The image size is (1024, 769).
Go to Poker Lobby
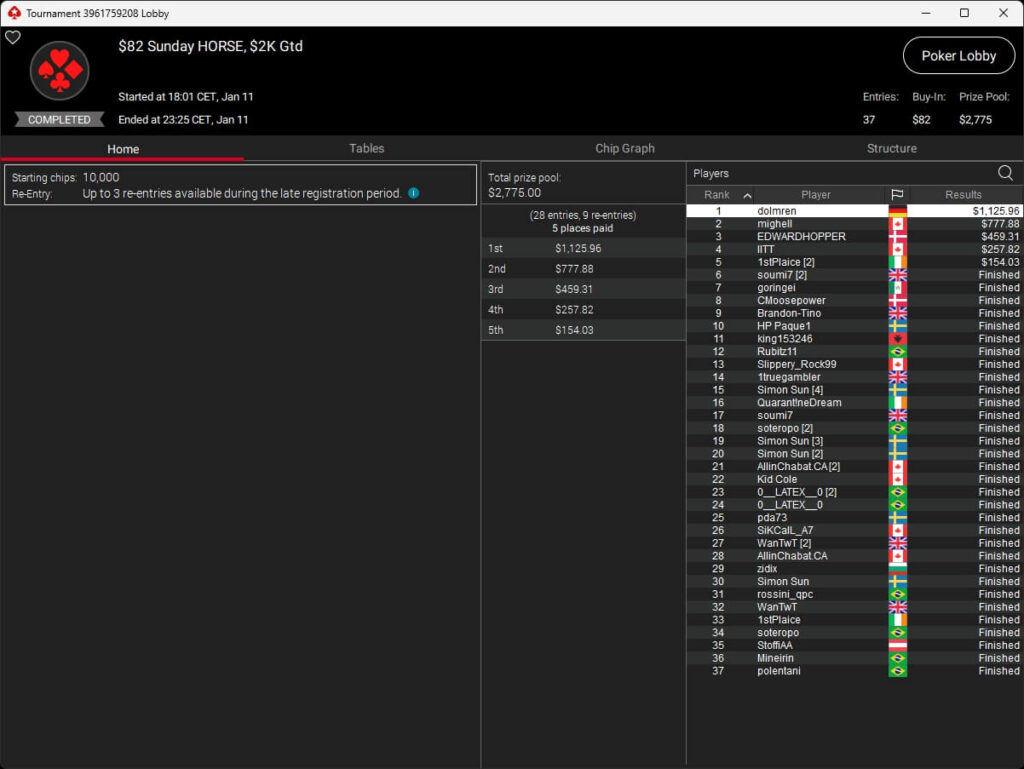pos(958,56)
